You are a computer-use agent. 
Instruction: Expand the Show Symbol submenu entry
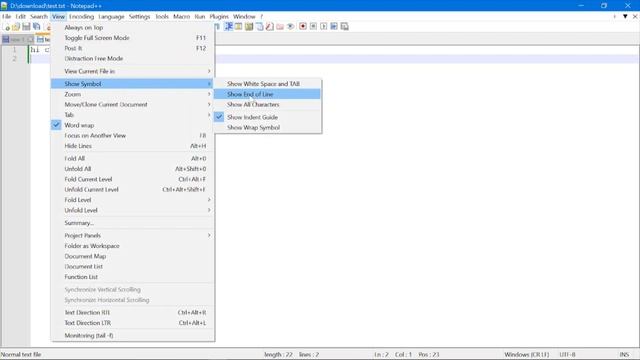coord(133,84)
